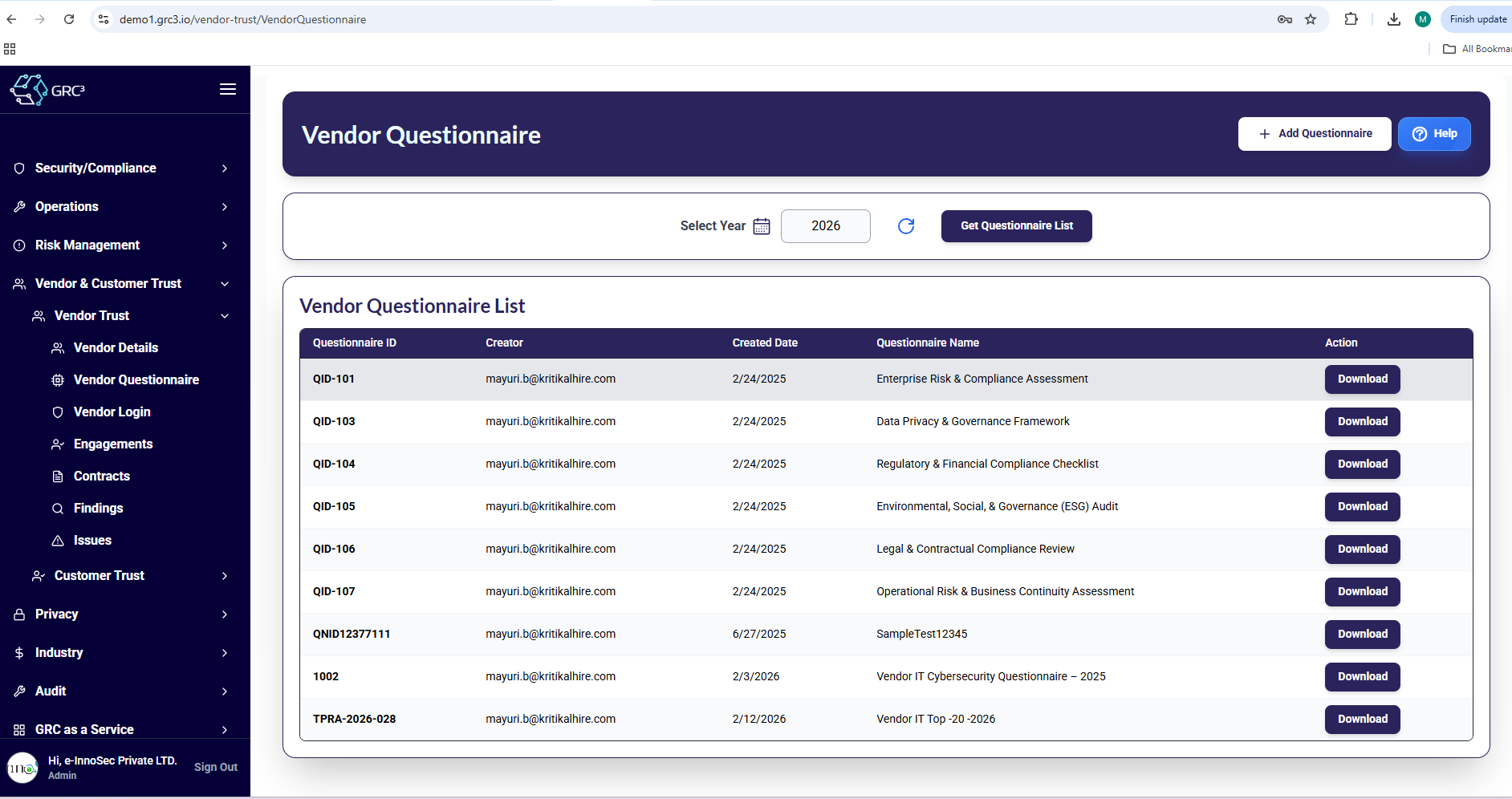Open the calendar icon next to Select Year
1512x799 pixels.
coord(762,226)
